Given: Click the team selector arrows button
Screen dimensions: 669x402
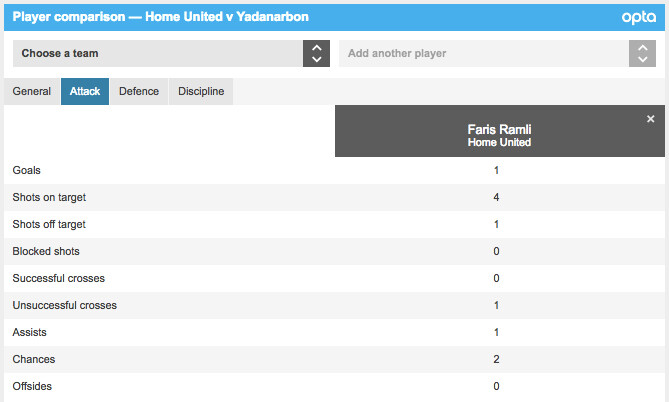Looking at the screenshot, I should click(x=316, y=53).
